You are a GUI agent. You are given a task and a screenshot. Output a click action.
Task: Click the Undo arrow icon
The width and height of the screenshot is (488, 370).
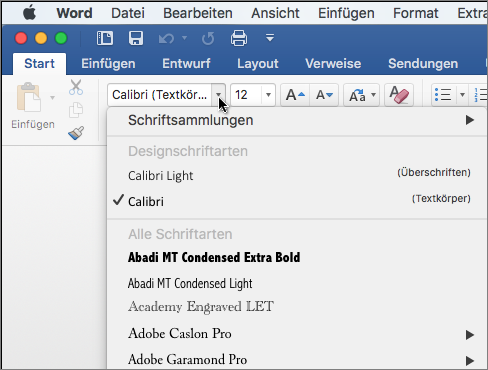pos(167,39)
